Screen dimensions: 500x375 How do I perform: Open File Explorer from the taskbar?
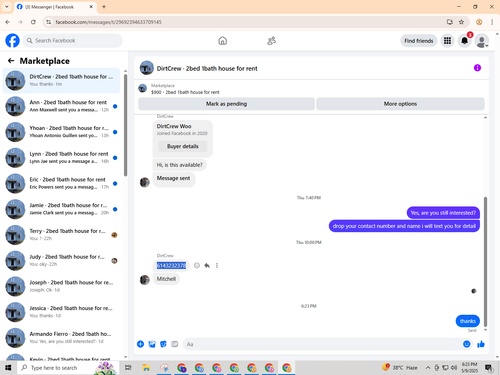click(146, 368)
